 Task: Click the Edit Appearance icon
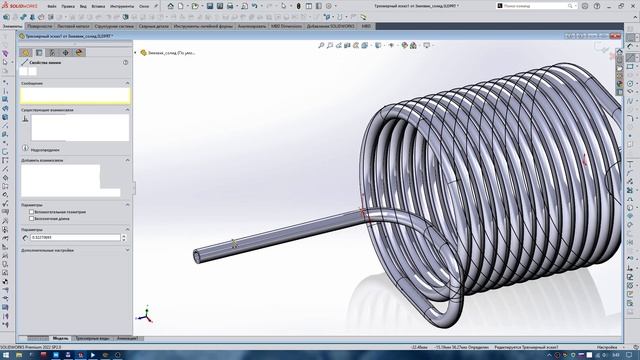404,45
